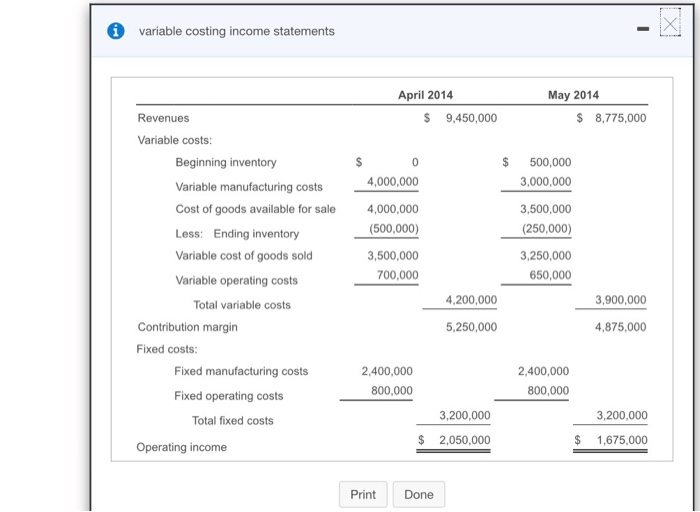700x512 pixels.
Task: Click May contribution margin 4,875,000
Action: coord(621,327)
